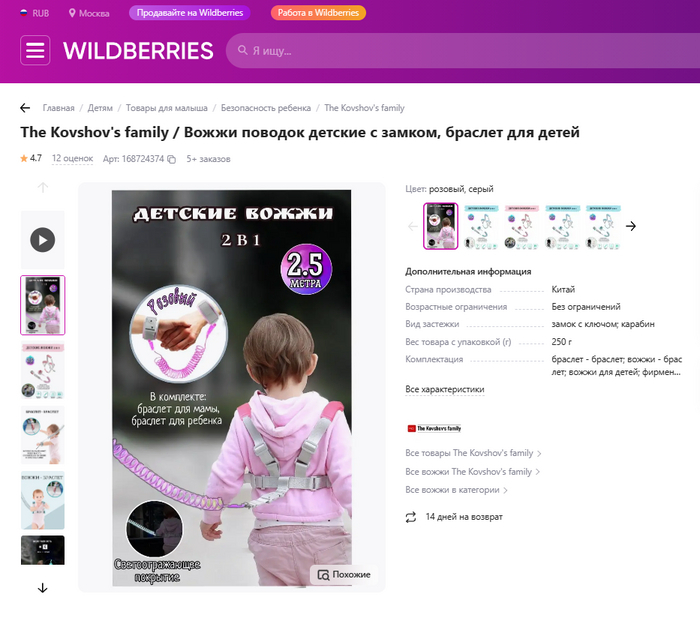Show next color variants with right arrow
This screenshot has width=700, height=624.
[x=631, y=226]
